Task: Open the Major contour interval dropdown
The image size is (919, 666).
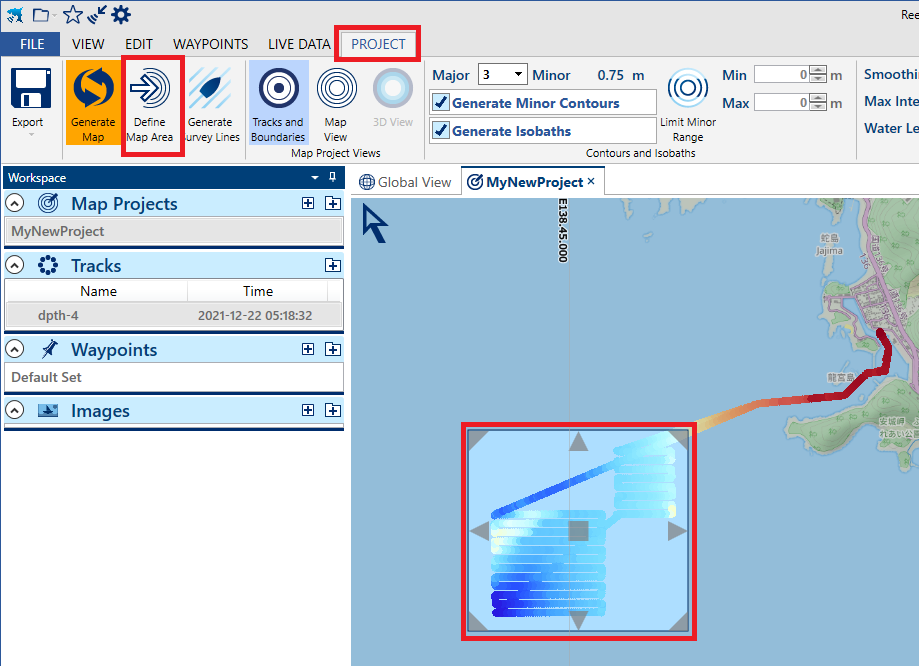Action: coord(518,75)
